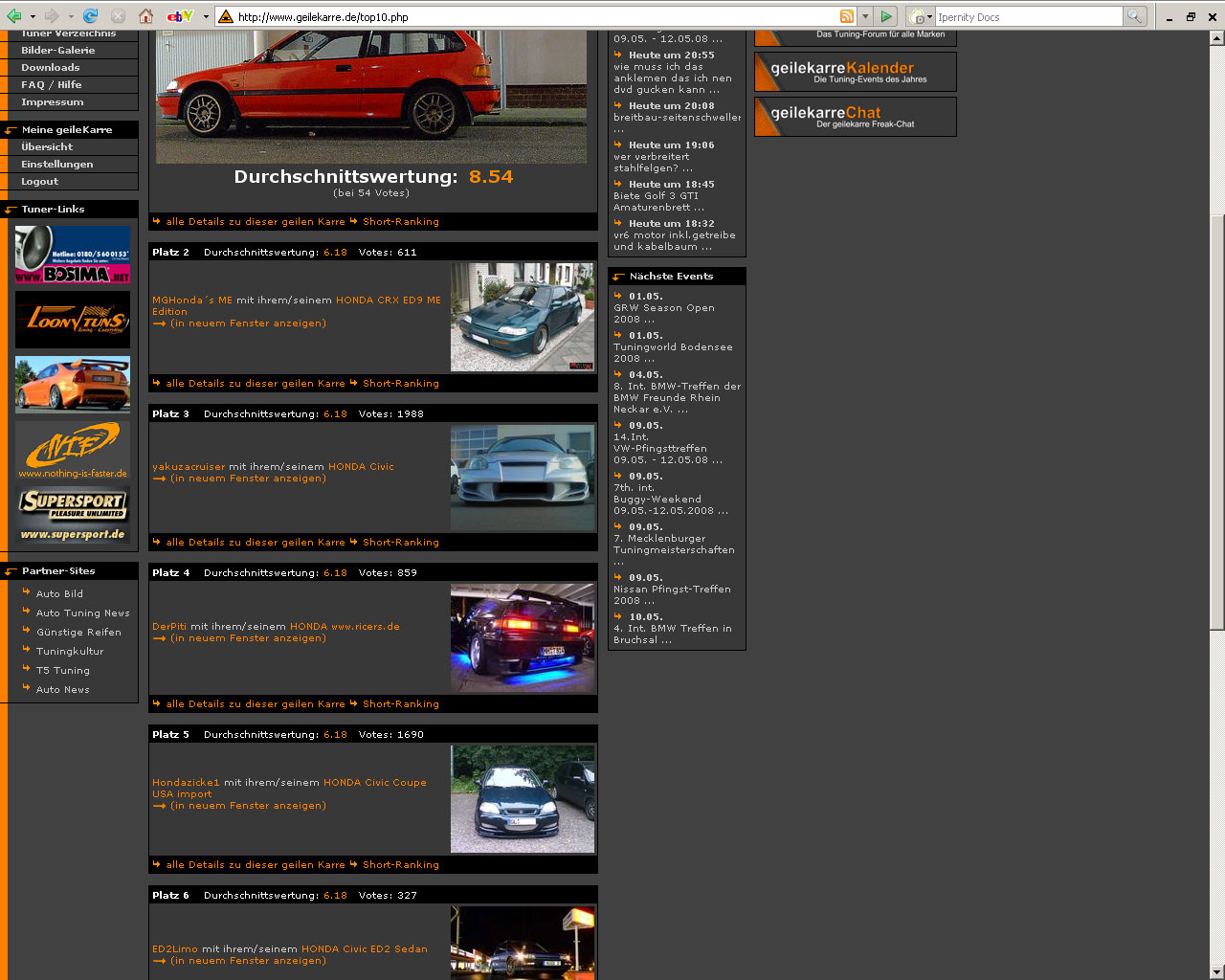Viewport: 1225px width, 980px height.
Task: Click the eBay toolbar icon
Action: pyautogui.click(x=180, y=16)
